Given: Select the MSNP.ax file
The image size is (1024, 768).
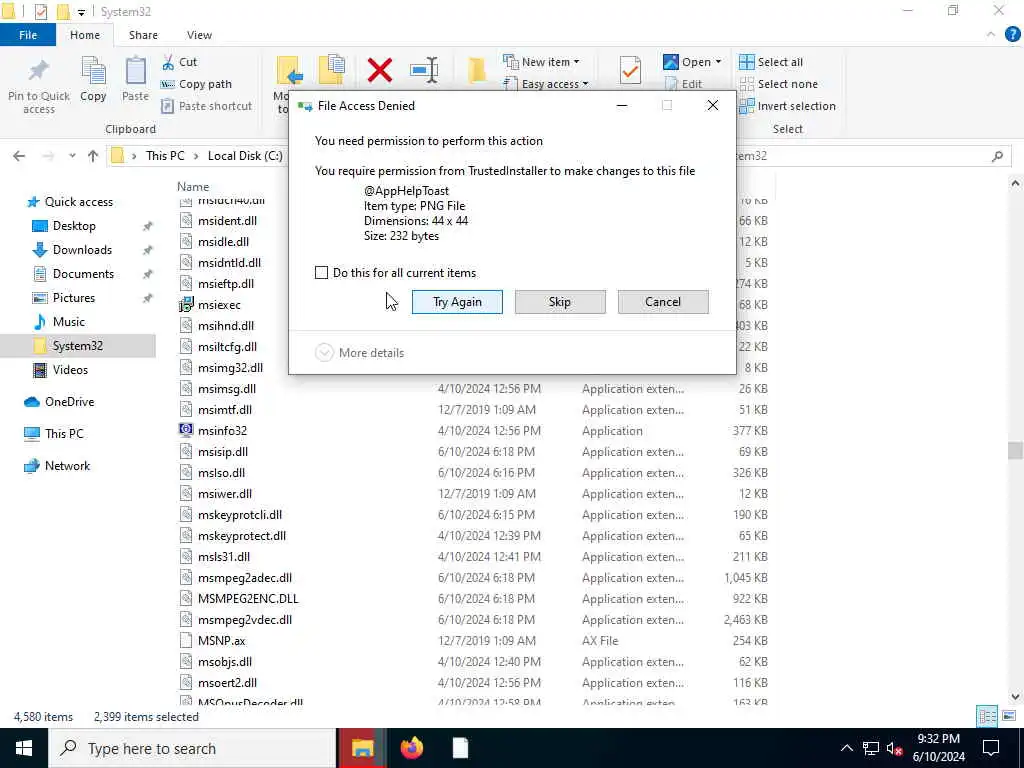Looking at the screenshot, I should click(x=221, y=641).
